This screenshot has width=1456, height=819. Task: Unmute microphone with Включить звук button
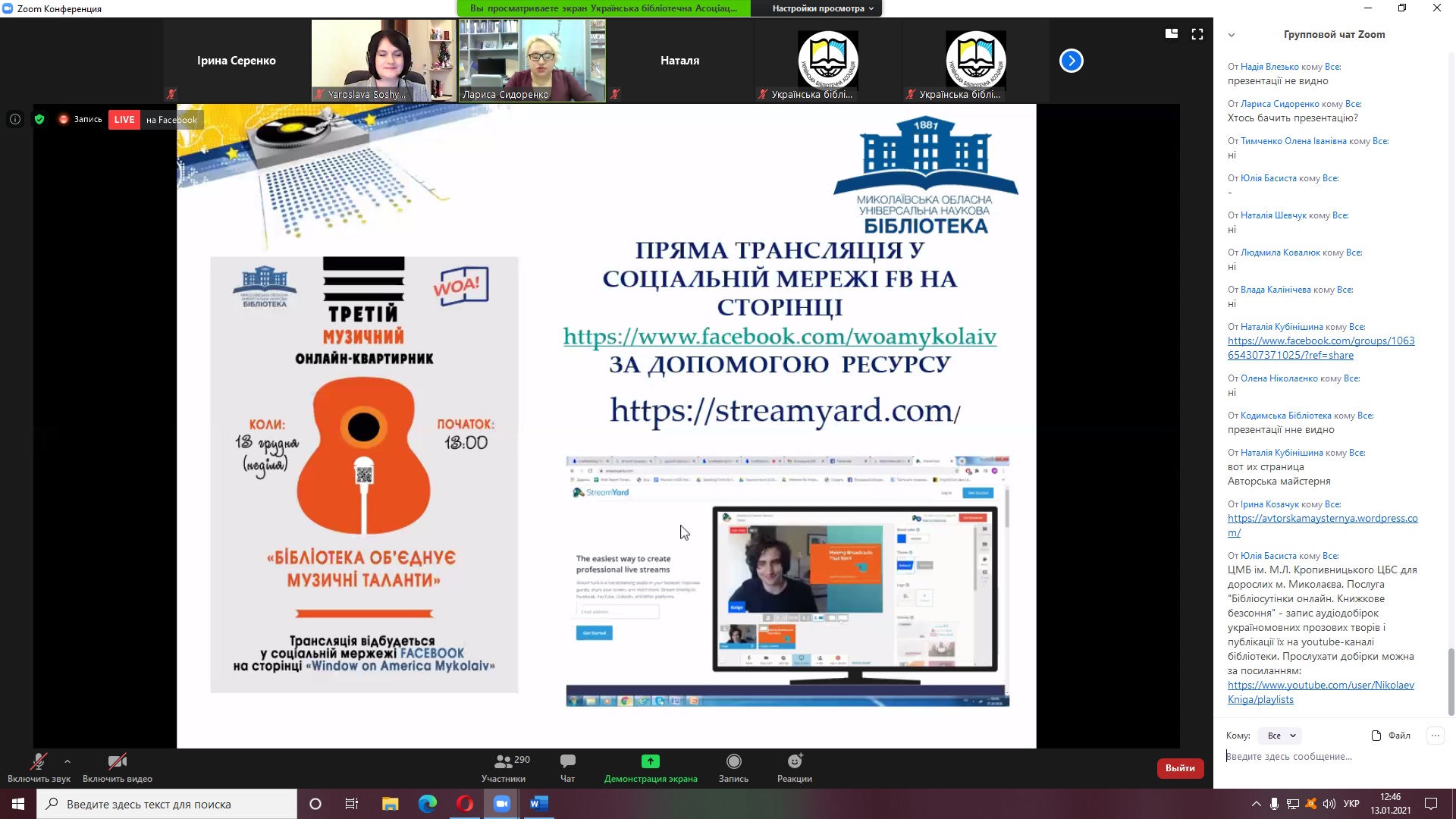click(x=39, y=767)
